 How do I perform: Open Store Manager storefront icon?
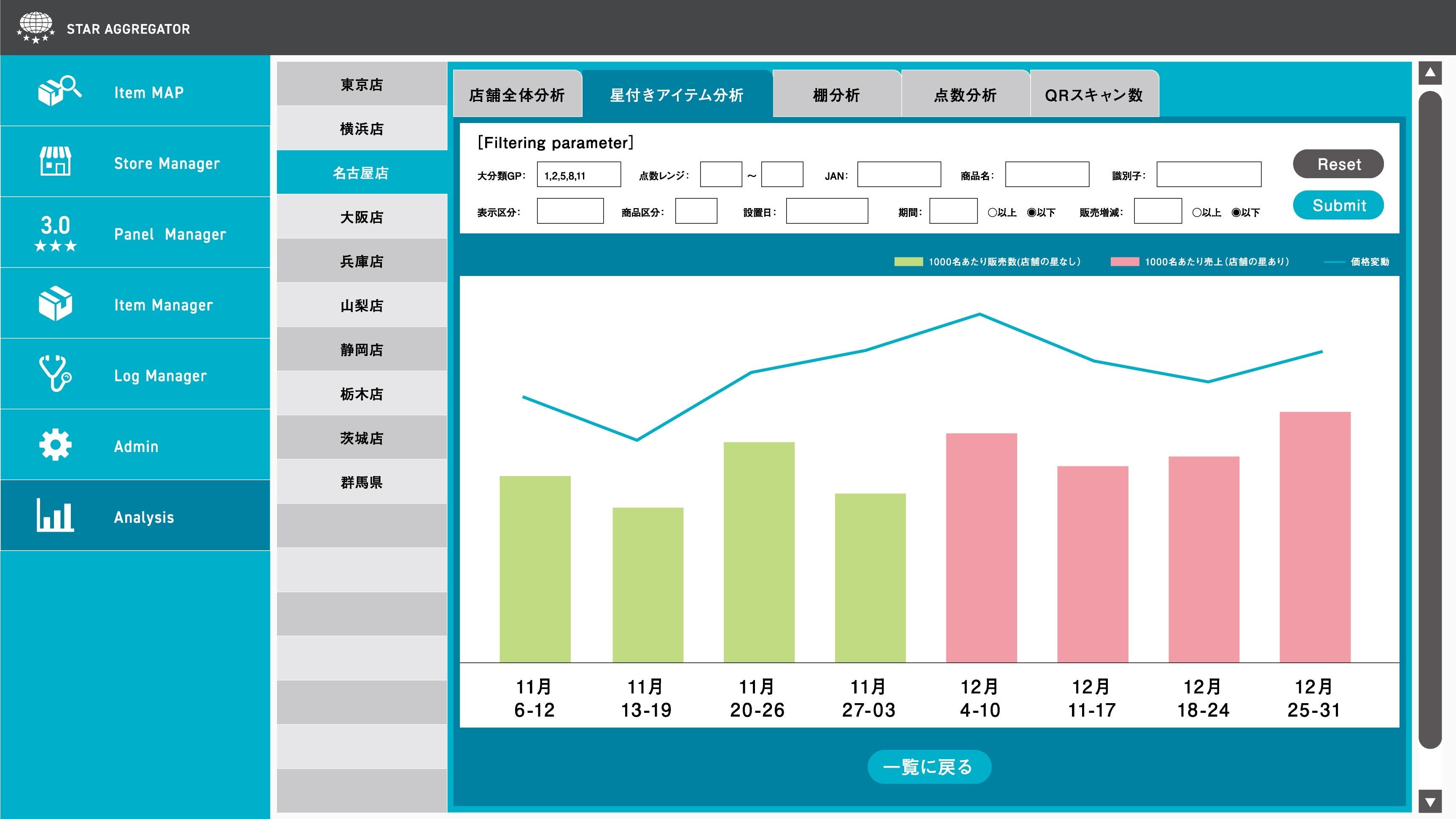click(55, 161)
